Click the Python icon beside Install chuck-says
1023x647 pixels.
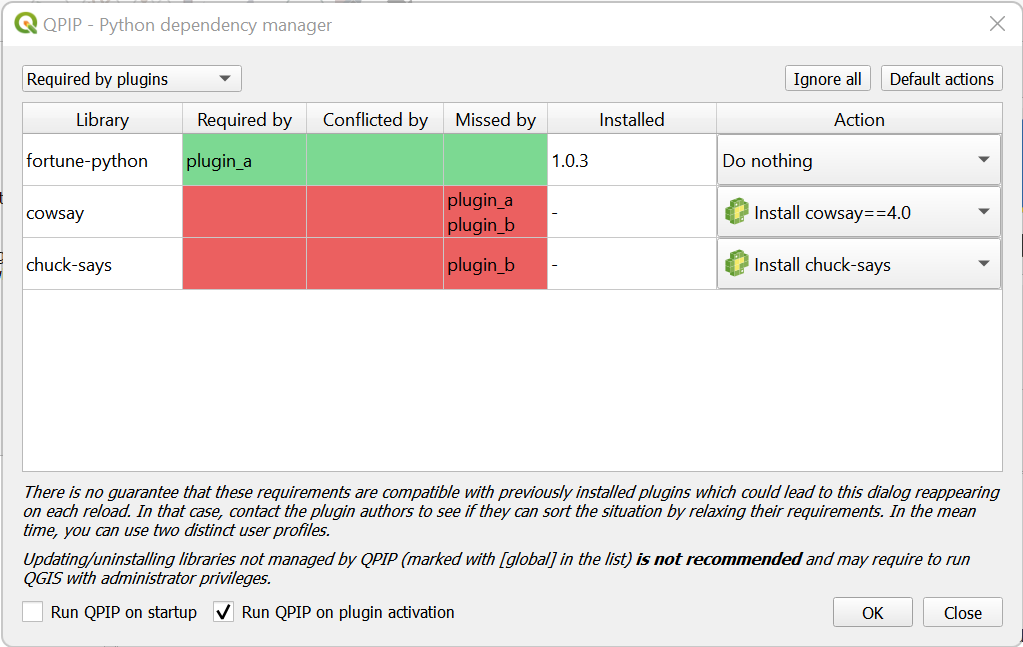pos(737,264)
